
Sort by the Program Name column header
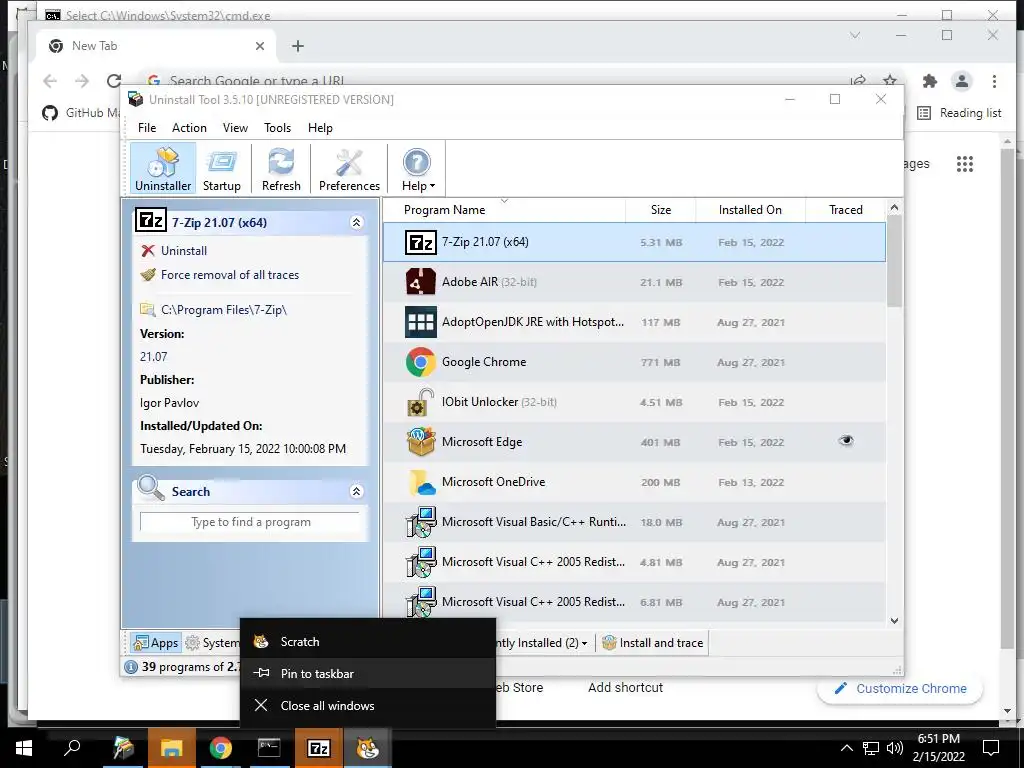504,210
